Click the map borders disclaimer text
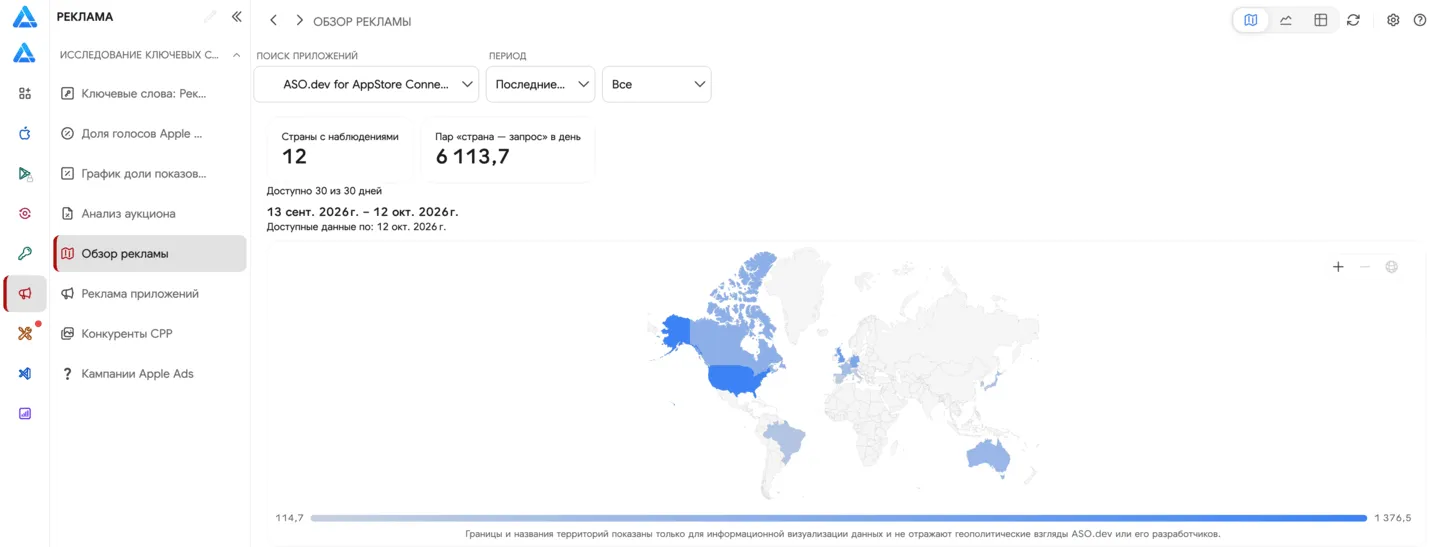 pyautogui.click(x=843, y=534)
